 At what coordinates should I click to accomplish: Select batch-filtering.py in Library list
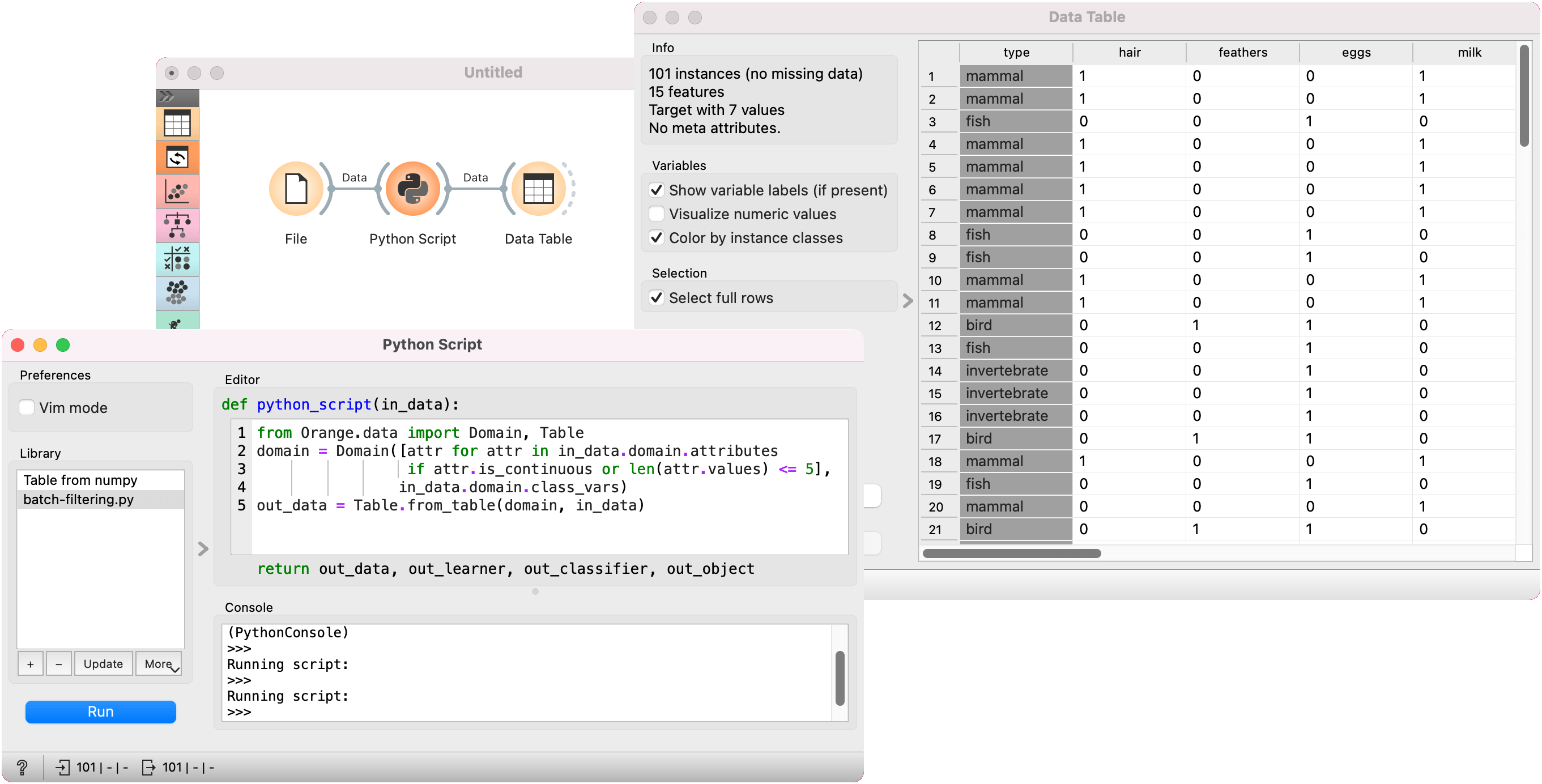point(78,499)
